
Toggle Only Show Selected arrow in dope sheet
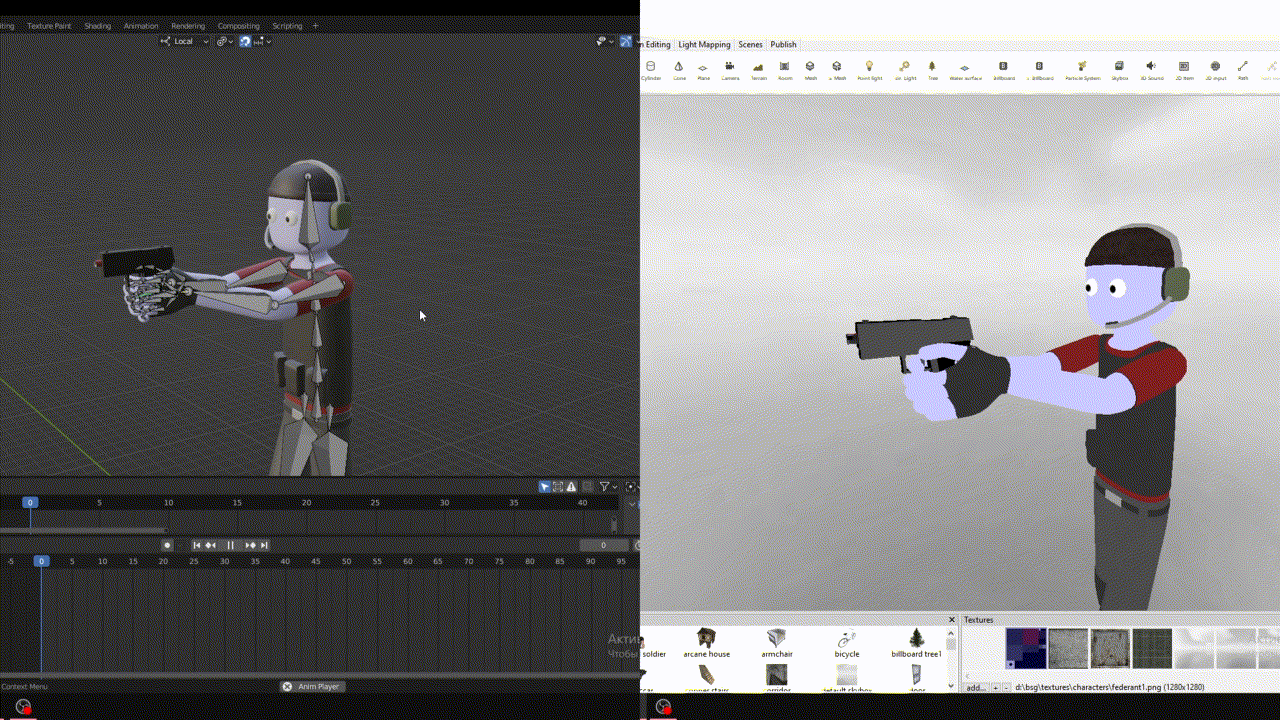pyautogui.click(x=545, y=487)
